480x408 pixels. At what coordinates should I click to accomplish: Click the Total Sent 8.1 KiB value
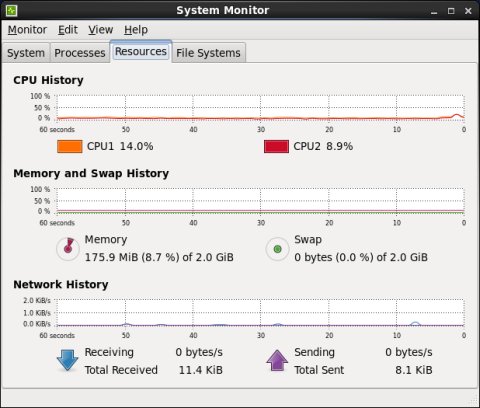click(414, 370)
